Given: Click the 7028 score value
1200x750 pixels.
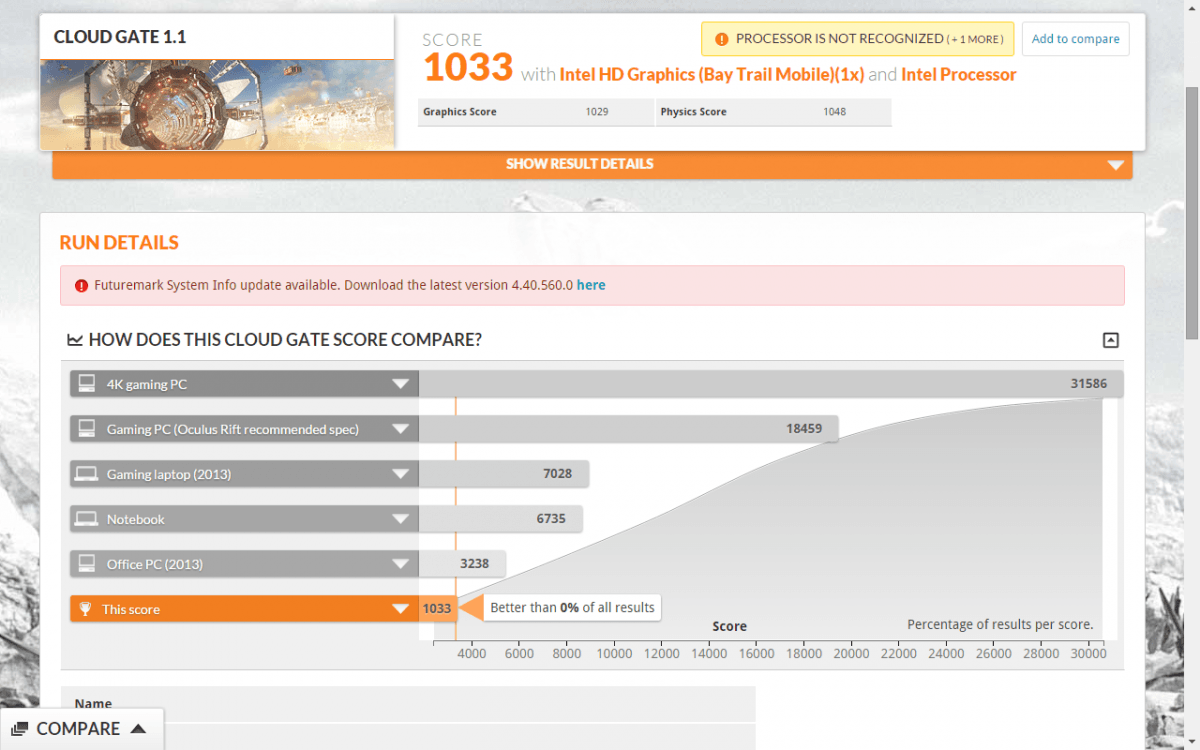Looking at the screenshot, I should click(558, 474).
